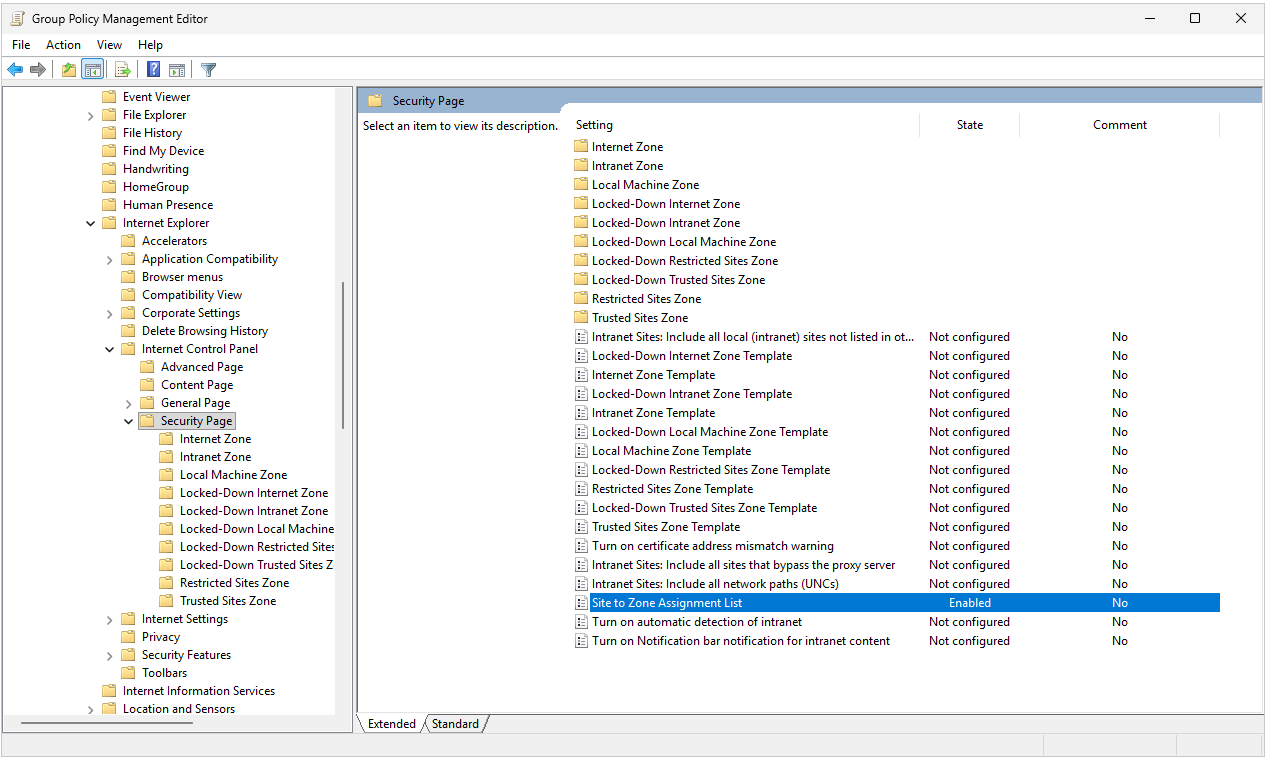The image size is (1266, 759).
Task: Click Enabled state of Site to Zone Assignment List
Action: [970, 603]
